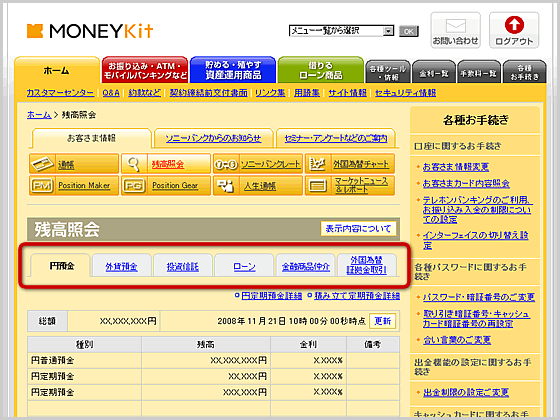Open the メニュー一覧から選択 dropdown
This screenshot has width=560, height=420.
point(341,31)
